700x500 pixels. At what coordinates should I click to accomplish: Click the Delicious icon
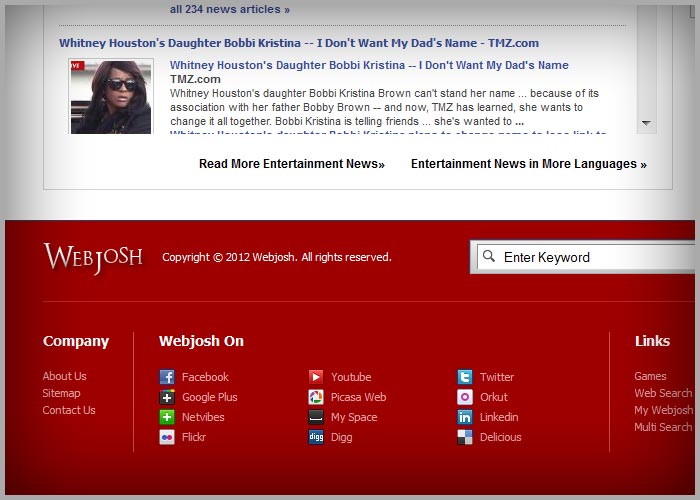465,437
